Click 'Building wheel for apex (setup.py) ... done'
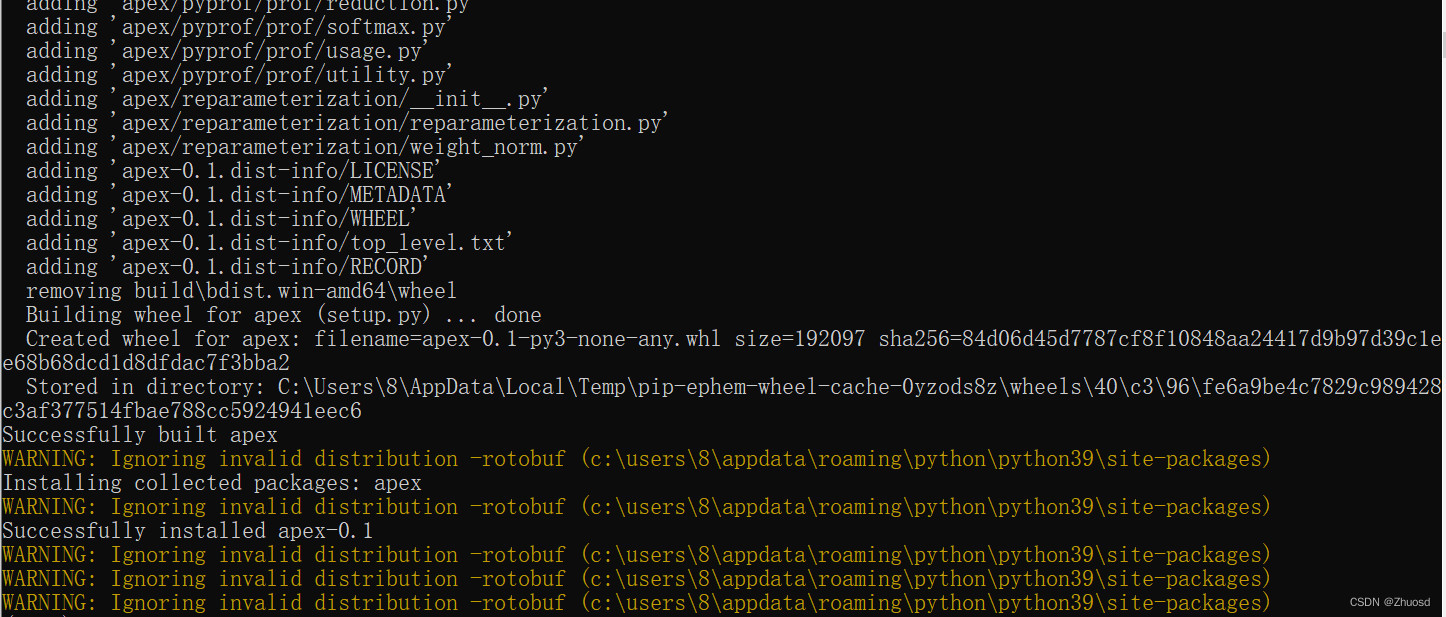The height and width of the screenshot is (617, 1446). pos(283,315)
